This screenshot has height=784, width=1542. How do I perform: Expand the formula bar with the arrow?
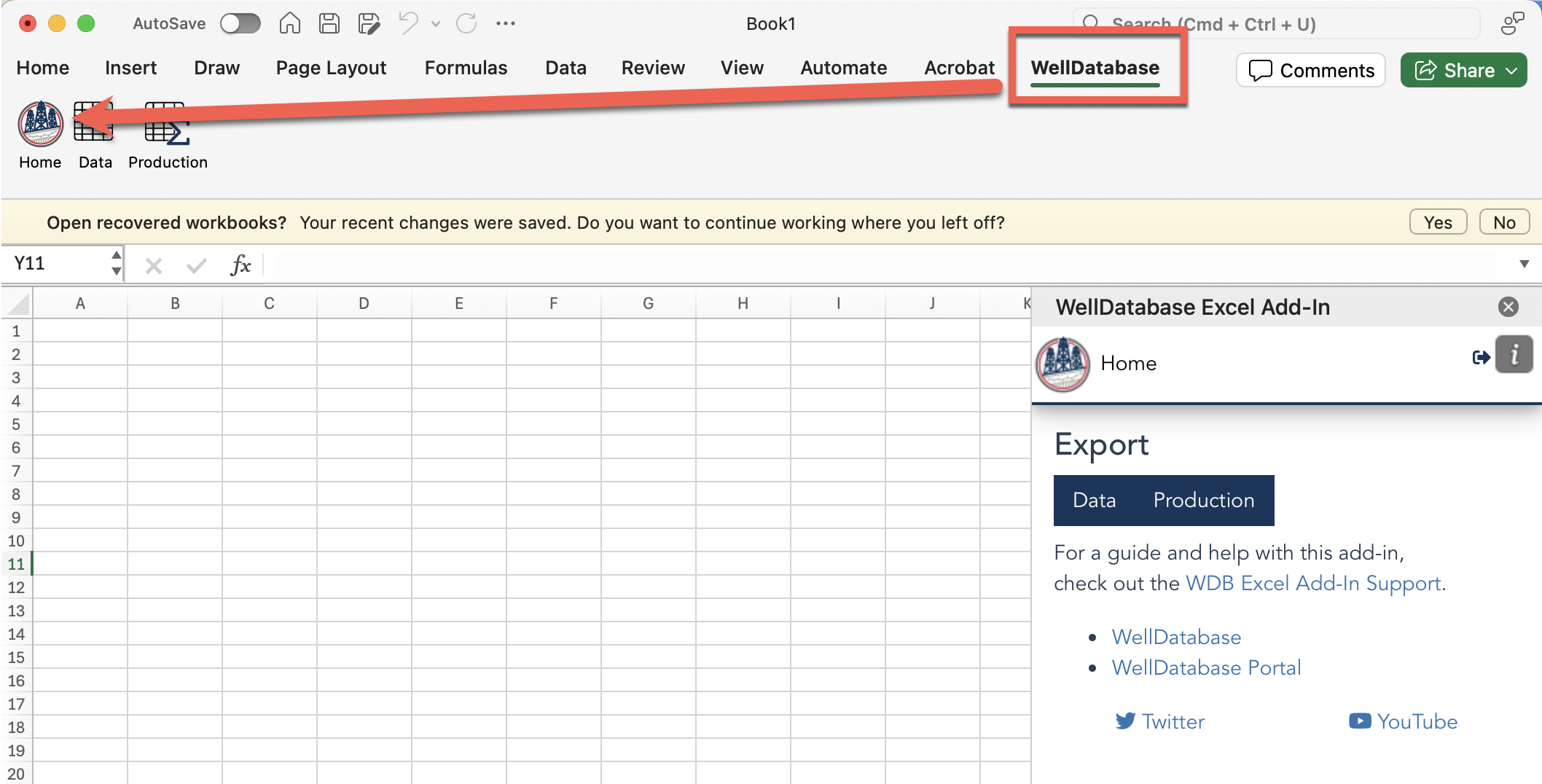point(1524,264)
